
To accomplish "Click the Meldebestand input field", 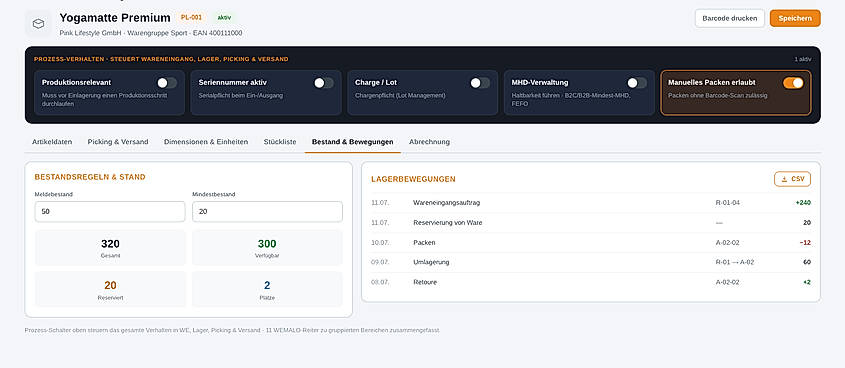I will click(110, 212).
